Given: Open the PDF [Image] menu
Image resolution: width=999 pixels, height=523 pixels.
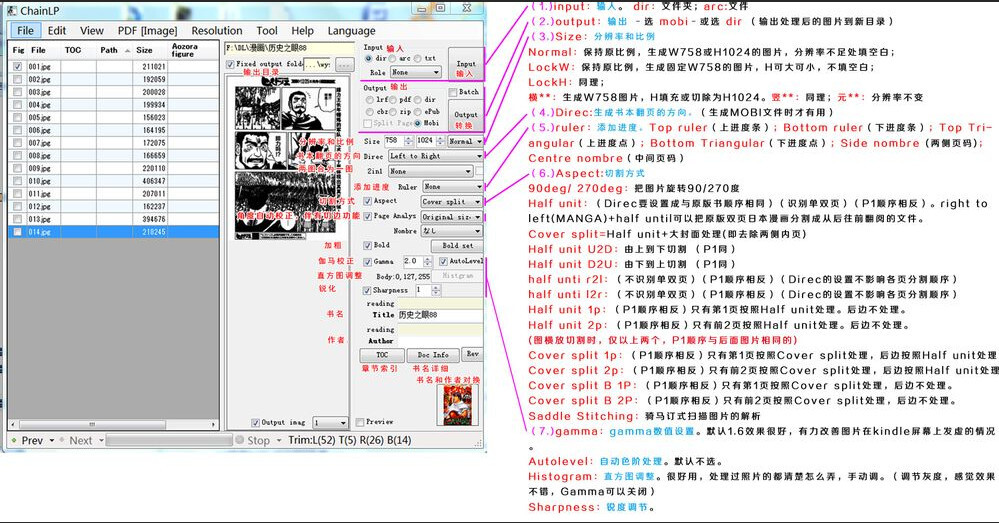Looking at the screenshot, I should tap(147, 31).
